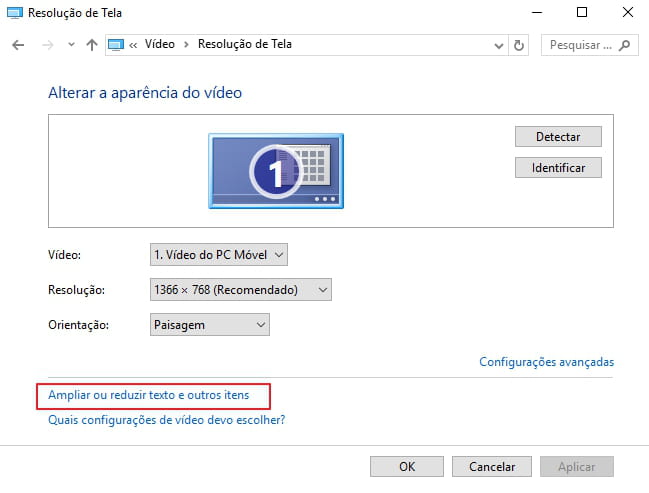Click the Aplicar button
649x493 pixels.
(x=577, y=467)
